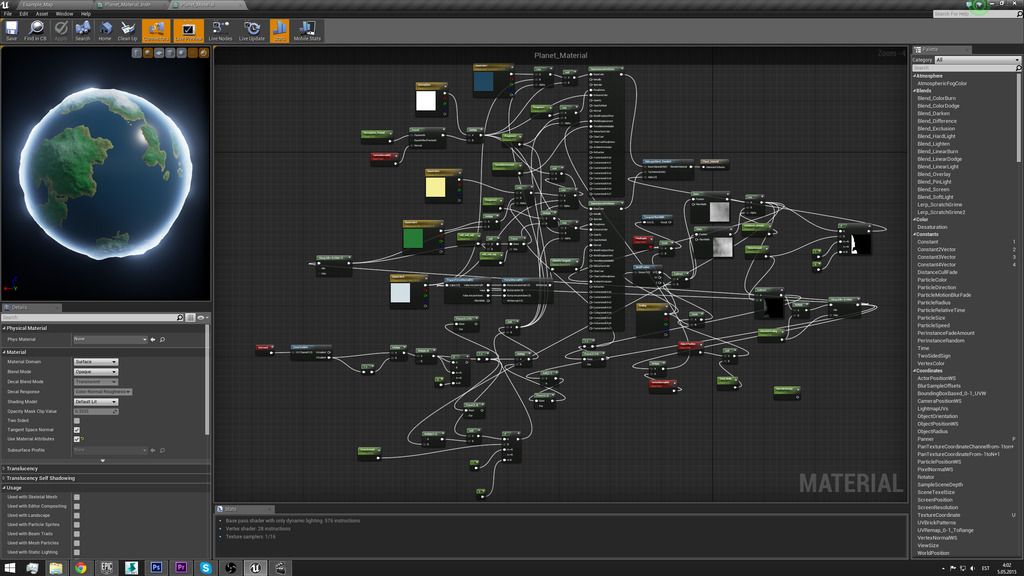The image size is (1024, 576).
Task: Select Desaturation in the Palette list
Action: point(933,227)
